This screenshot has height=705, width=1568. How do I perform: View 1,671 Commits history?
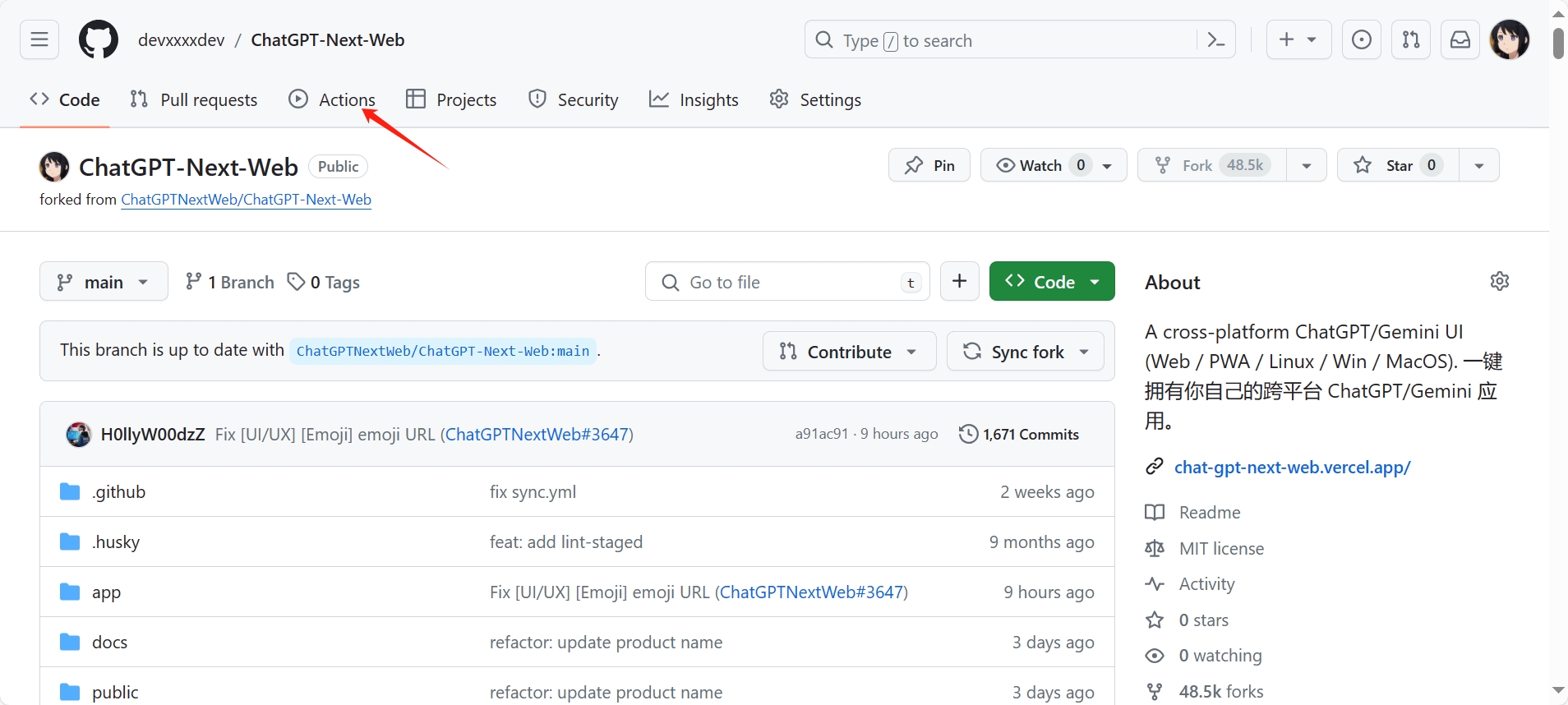click(1019, 434)
